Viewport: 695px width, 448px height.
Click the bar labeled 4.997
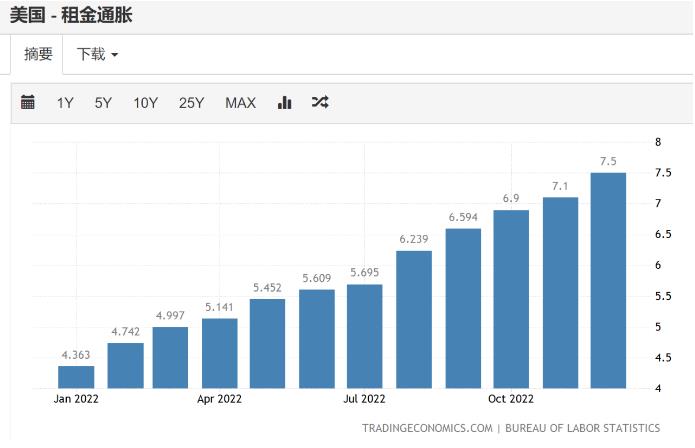click(170, 358)
